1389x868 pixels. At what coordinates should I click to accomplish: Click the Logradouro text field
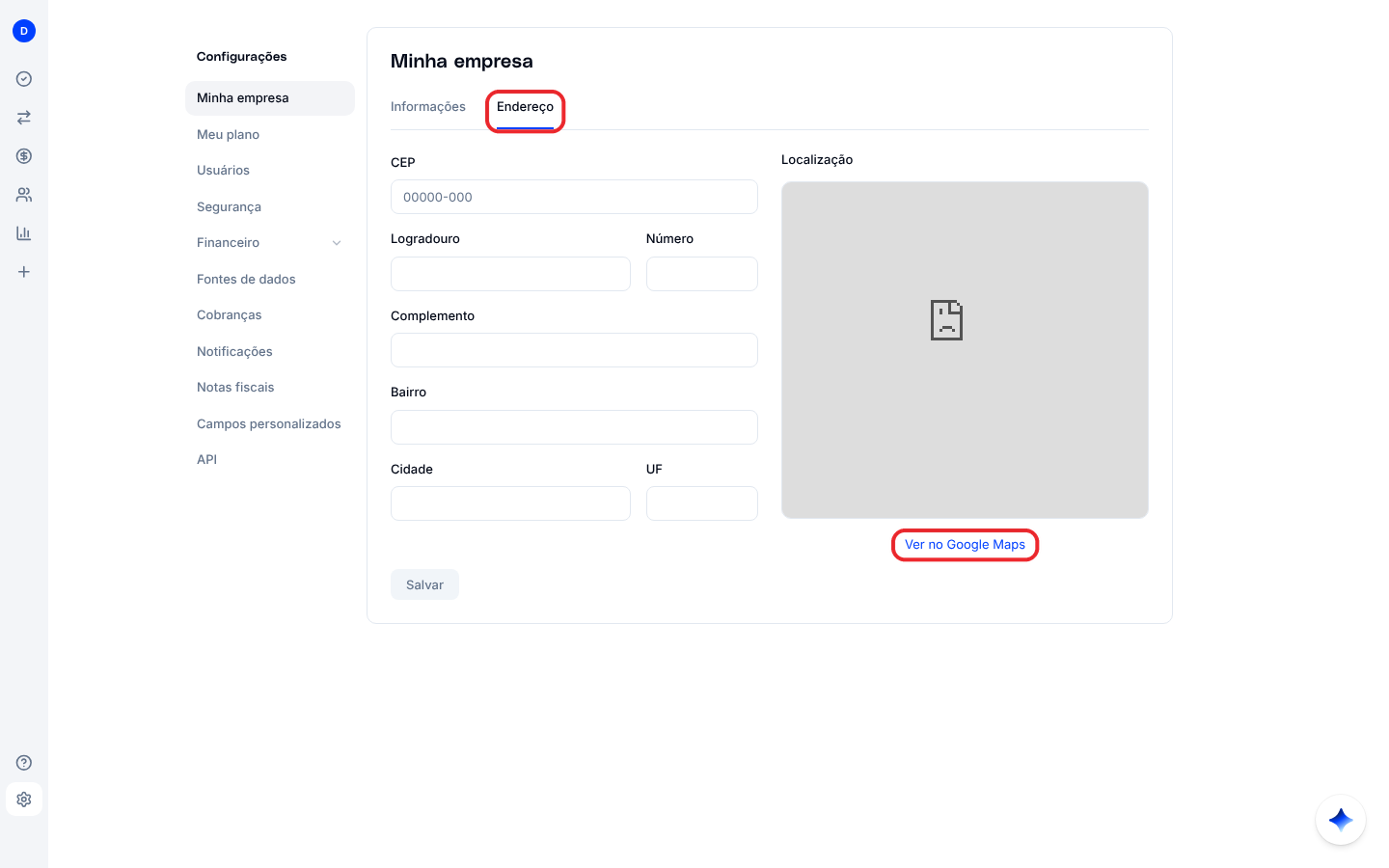[x=510, y=274]
